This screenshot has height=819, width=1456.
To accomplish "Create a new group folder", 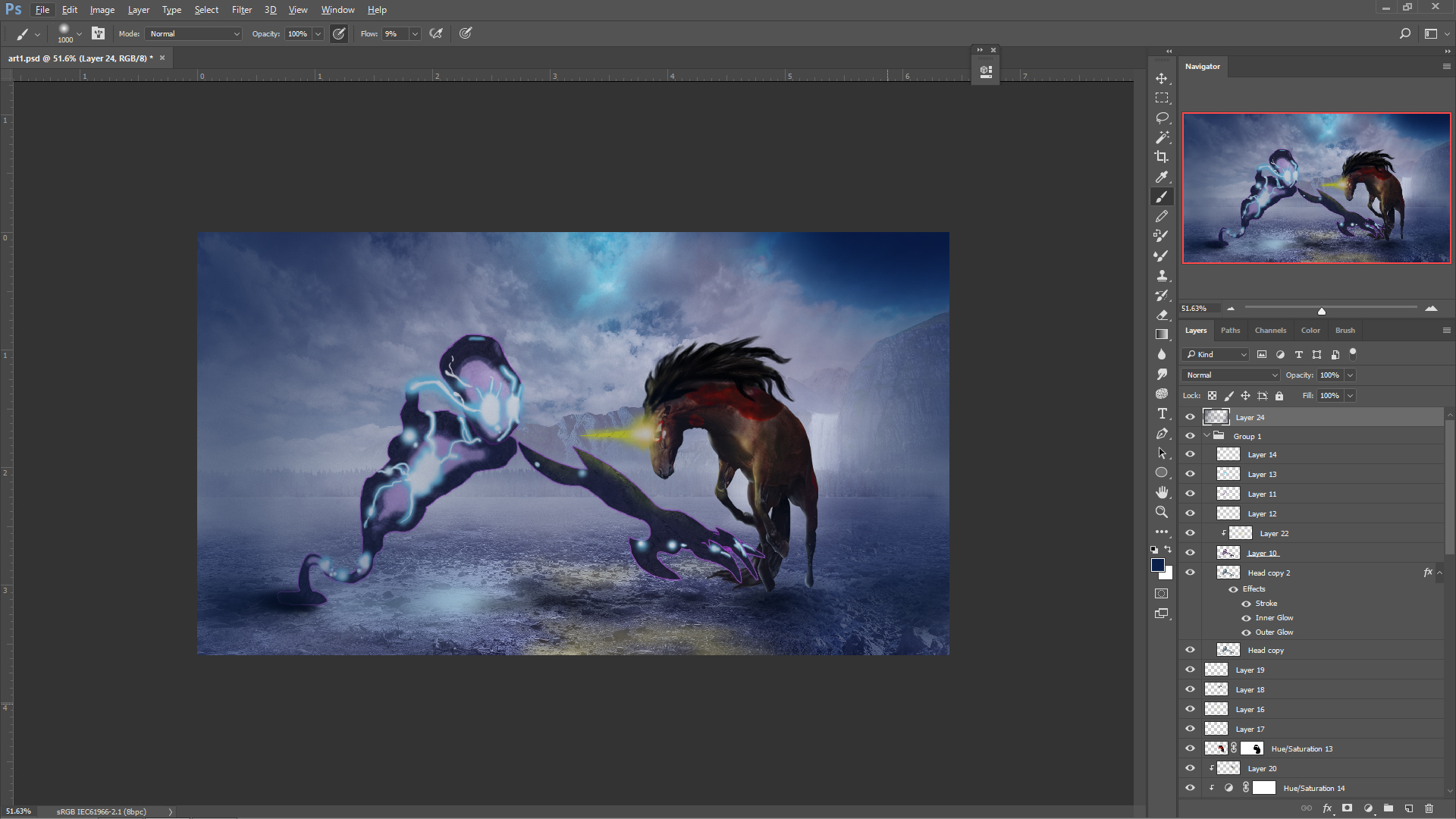I will (x=1389, y=808).
